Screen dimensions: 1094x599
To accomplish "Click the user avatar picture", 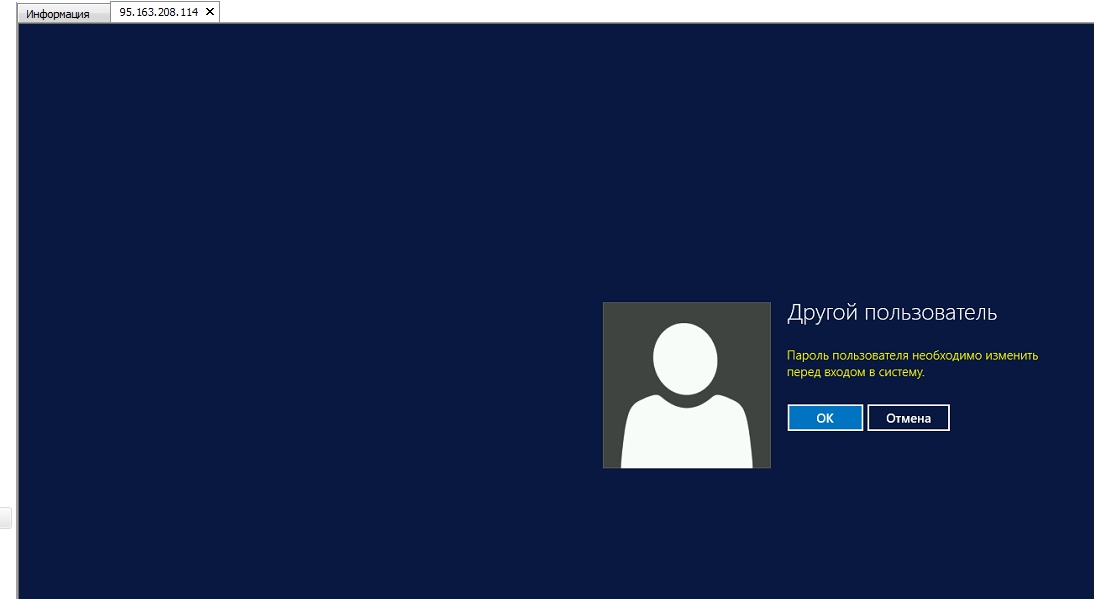I will [686, 385].
